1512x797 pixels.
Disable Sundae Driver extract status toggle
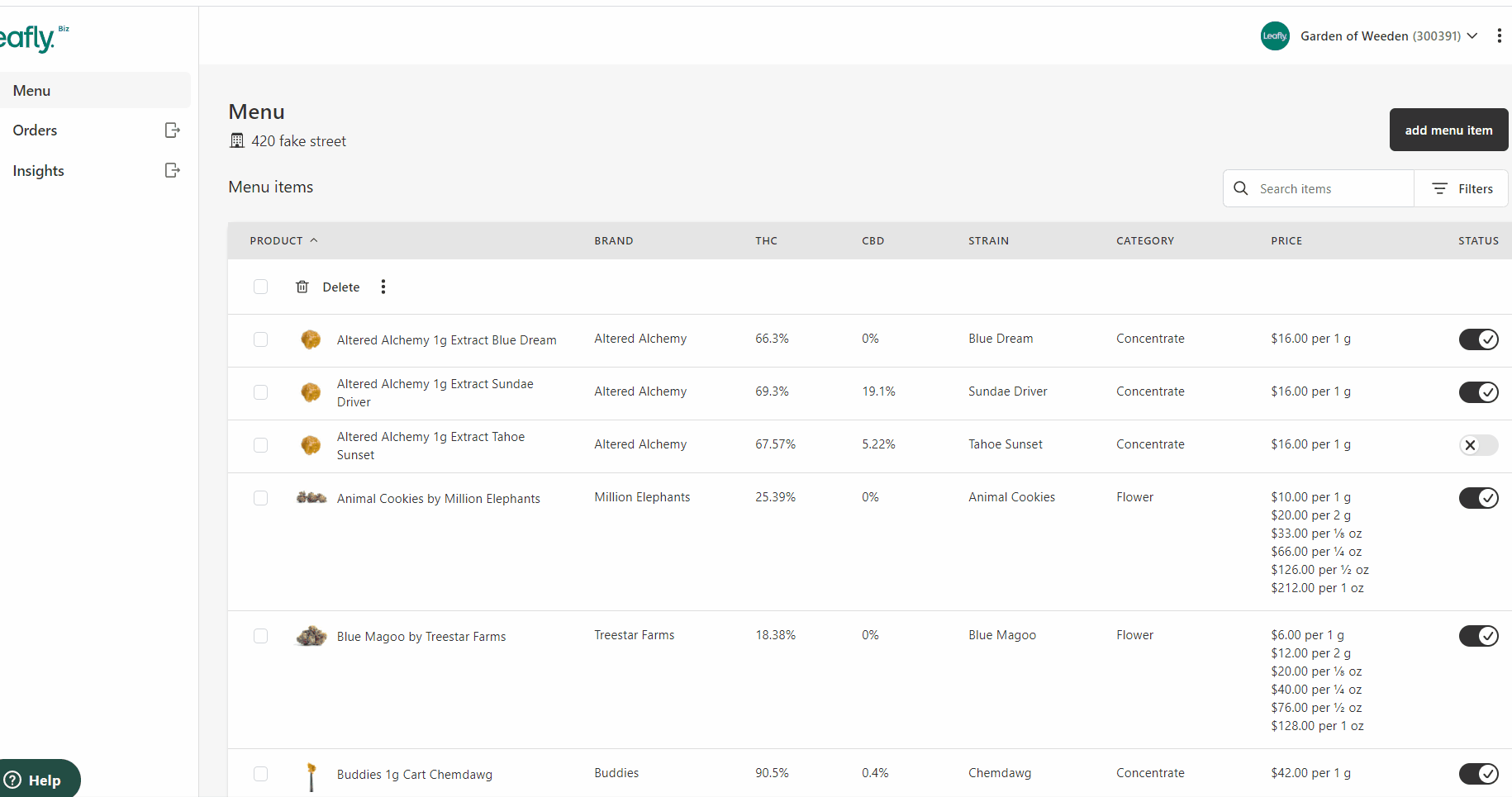1478,392
